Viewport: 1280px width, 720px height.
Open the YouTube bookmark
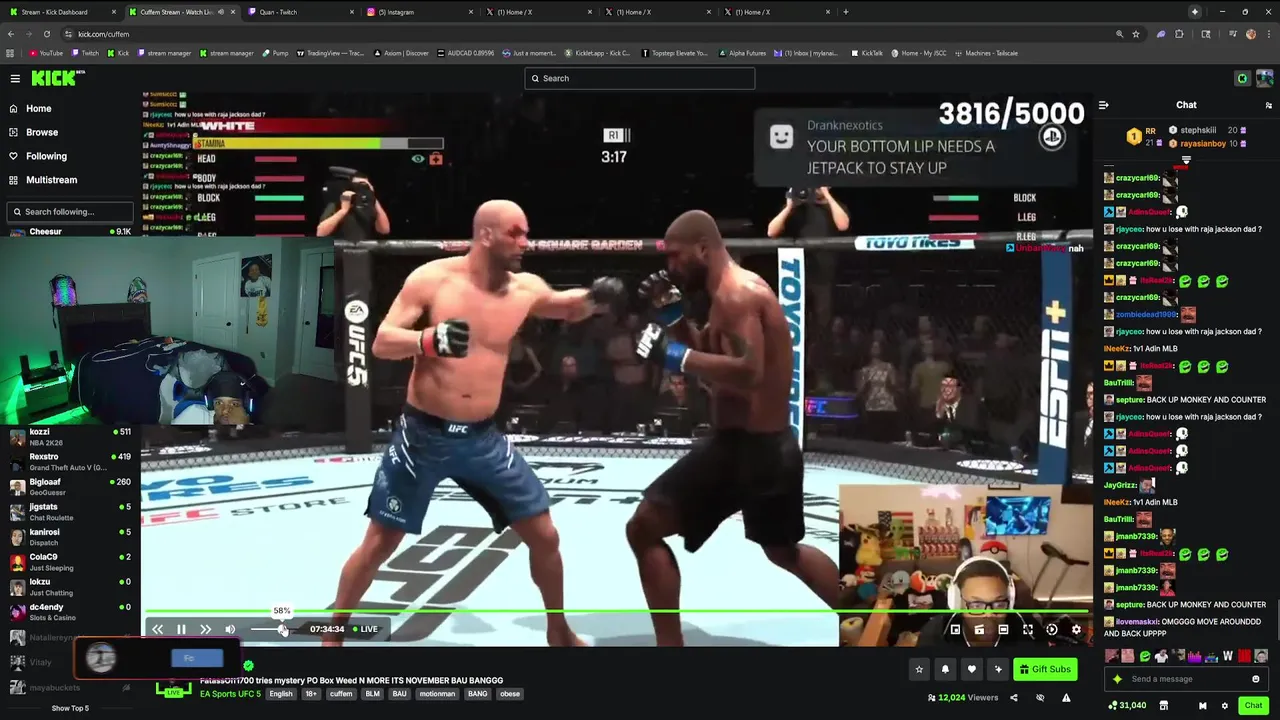46,53
